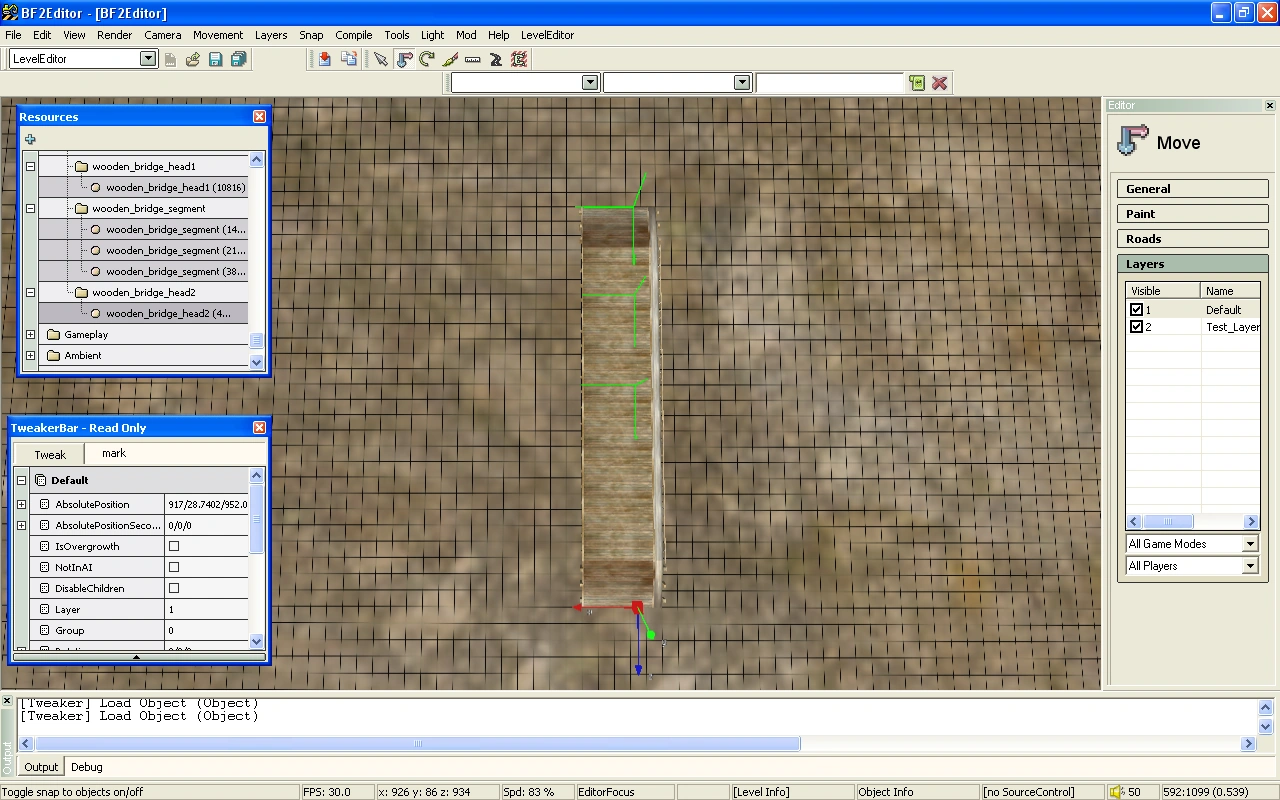Activate the Move tool in toolbar
The height and width of the screenshot is (800, 1280).
pyautogui.click(x=404, y=59)
